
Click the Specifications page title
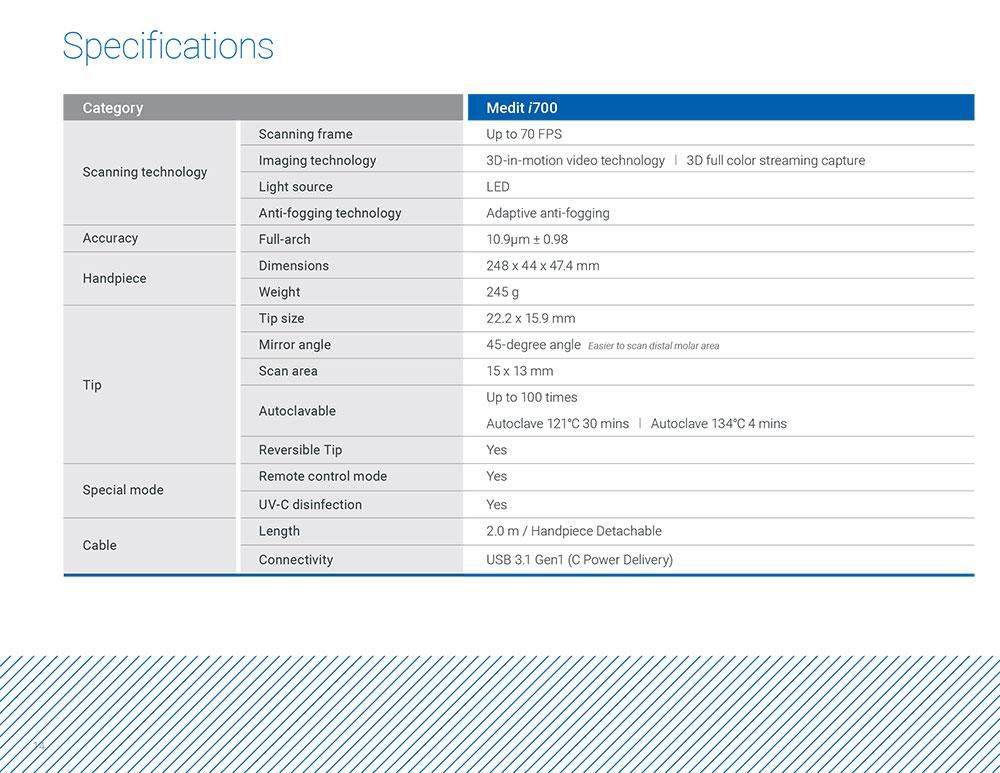pos(168,47)
